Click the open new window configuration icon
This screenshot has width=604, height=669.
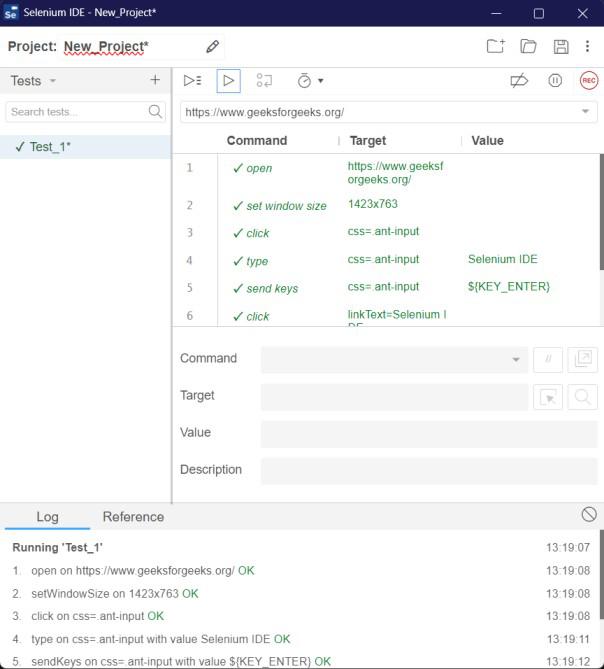pyautogui.click(x=583, y=359)
